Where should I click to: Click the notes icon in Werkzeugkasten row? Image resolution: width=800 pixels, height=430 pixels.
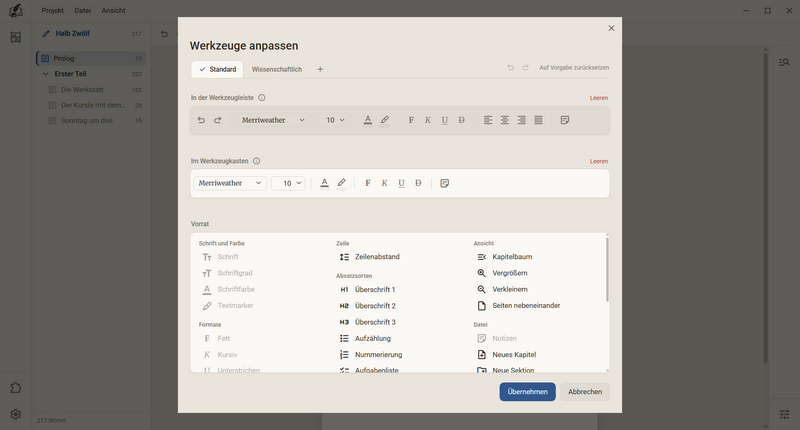(444, 183)
